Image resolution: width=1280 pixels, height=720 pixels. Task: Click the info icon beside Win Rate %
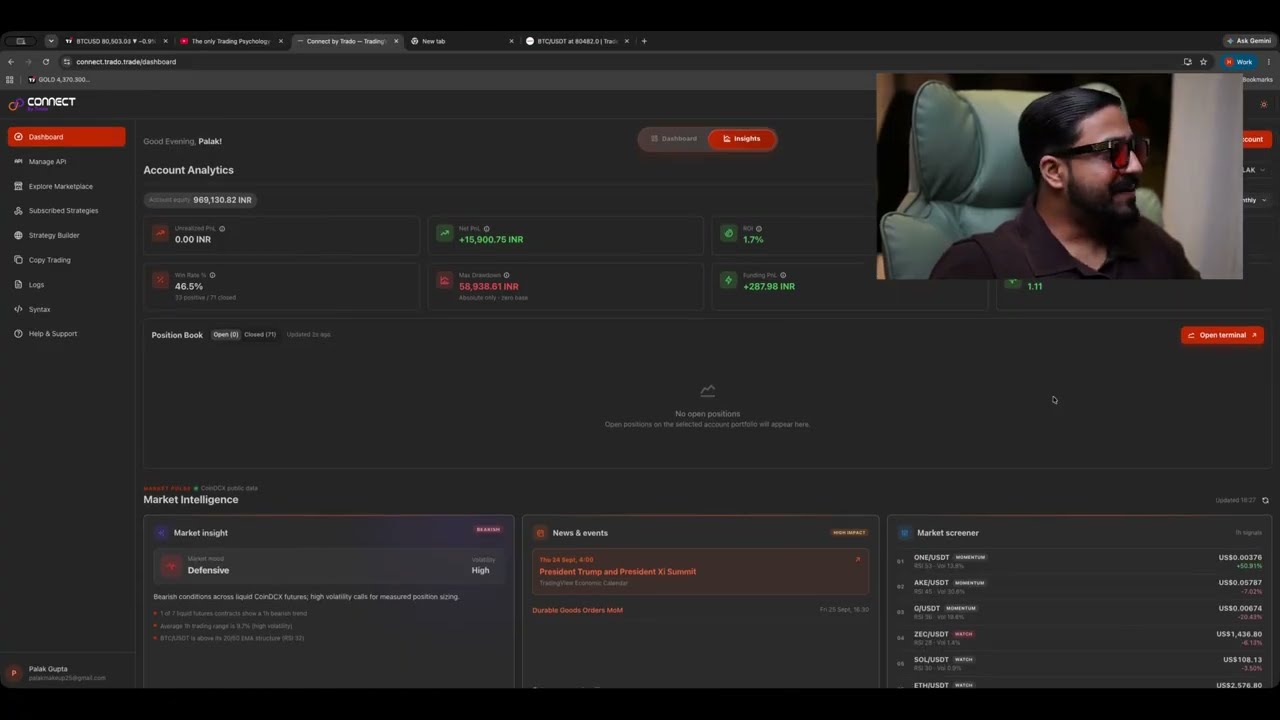point(212,275)
